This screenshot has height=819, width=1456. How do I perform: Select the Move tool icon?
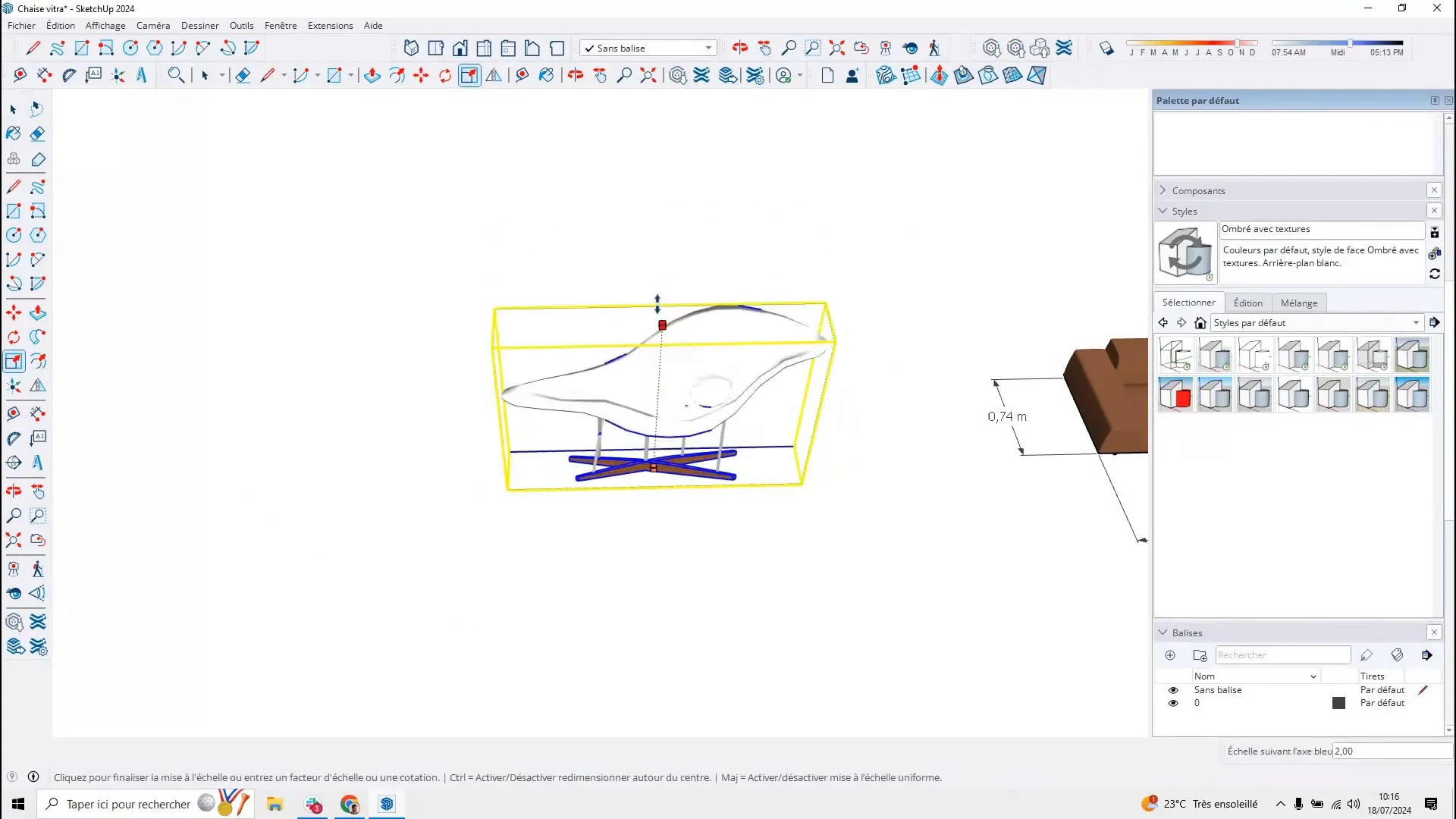(15, 311)
